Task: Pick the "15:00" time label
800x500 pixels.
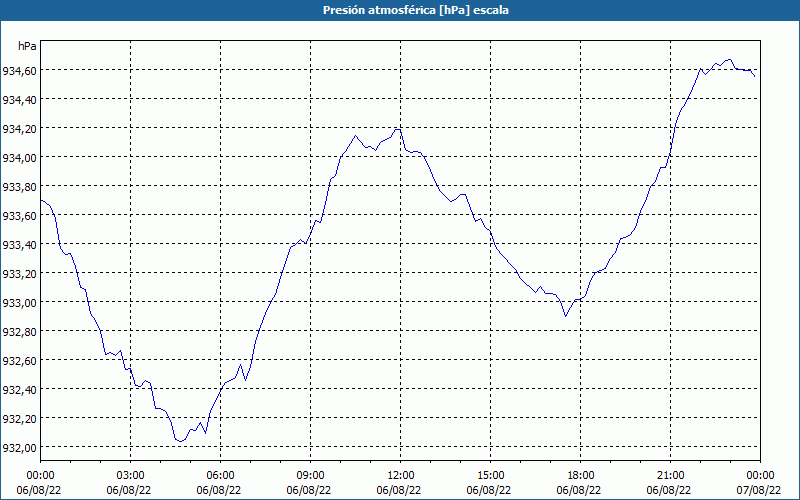Action: coord(490,476)
